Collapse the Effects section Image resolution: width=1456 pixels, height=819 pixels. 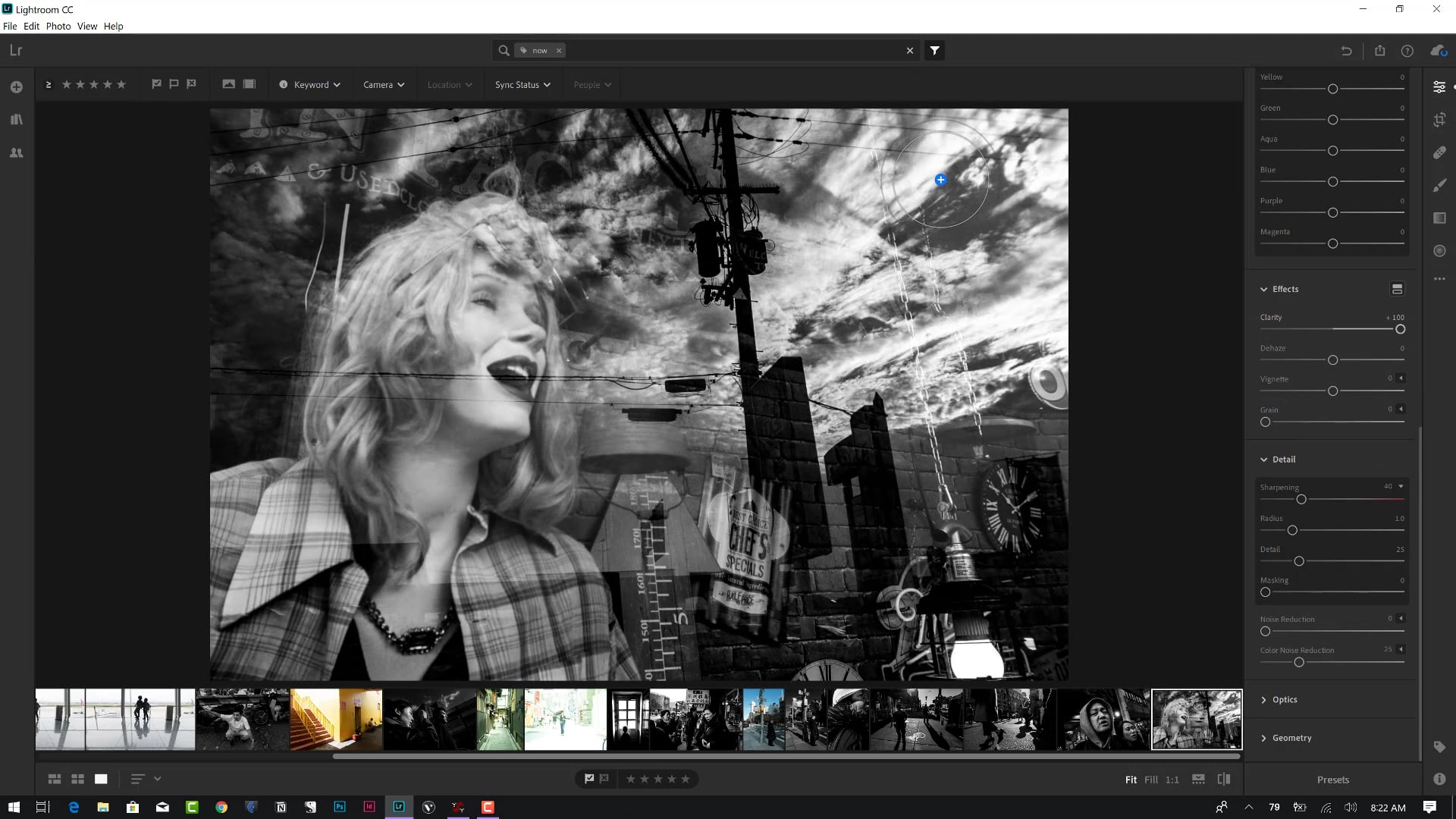coord(1264,289)
